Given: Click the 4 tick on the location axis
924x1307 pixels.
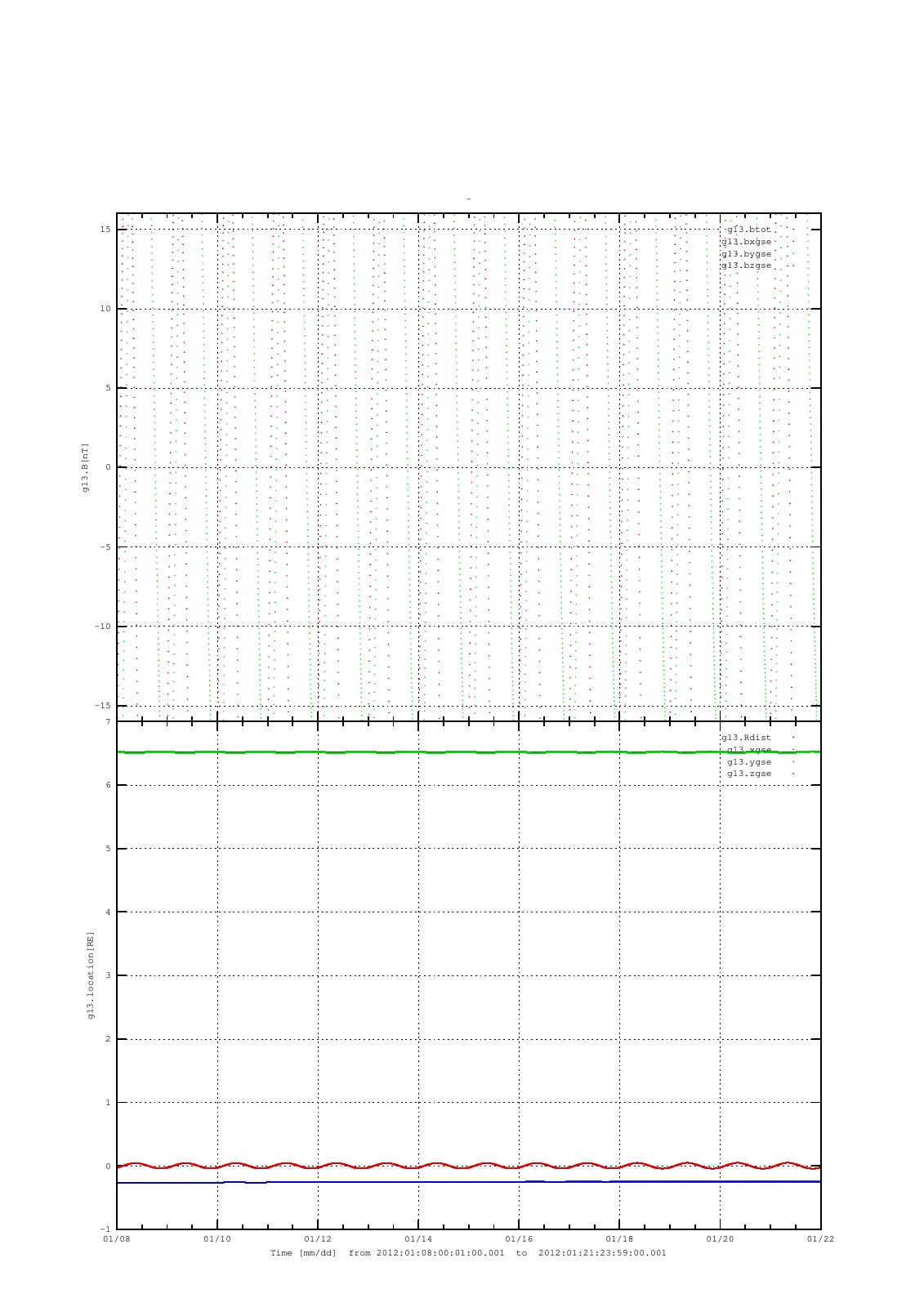Looking at the screenshot, I should pos(108,912).
